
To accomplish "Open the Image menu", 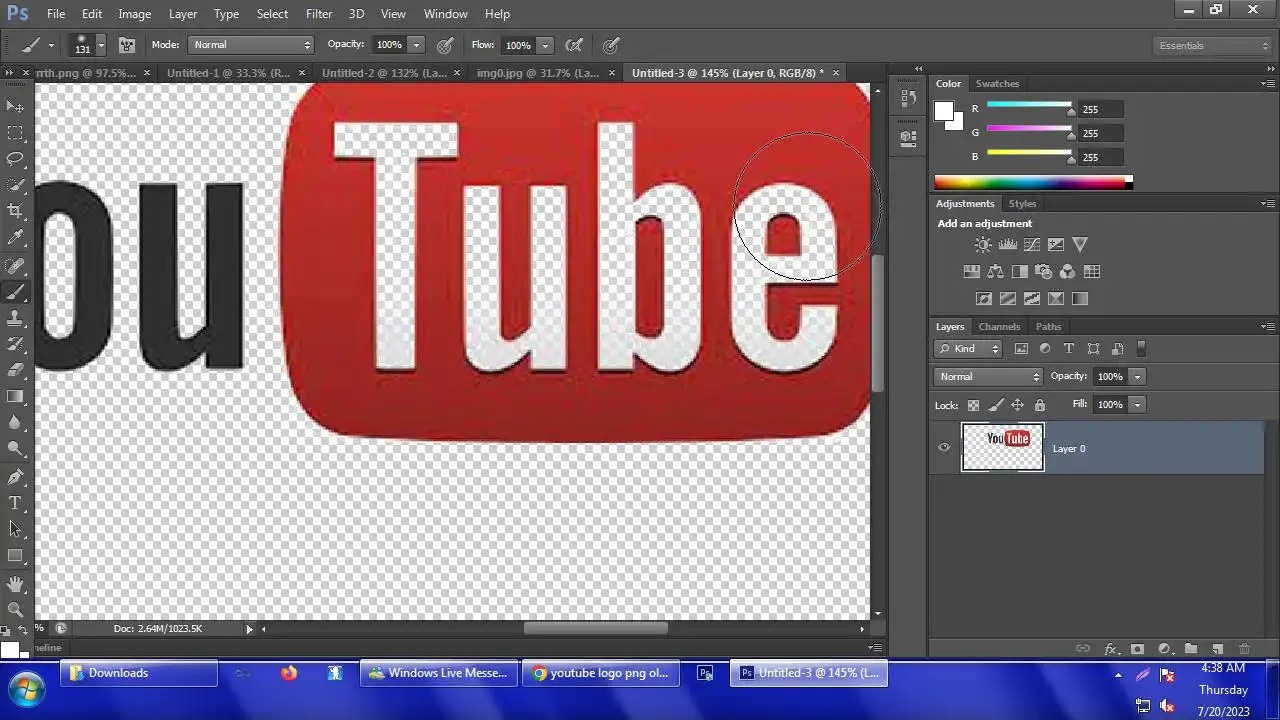I will [x=135, y=14].
